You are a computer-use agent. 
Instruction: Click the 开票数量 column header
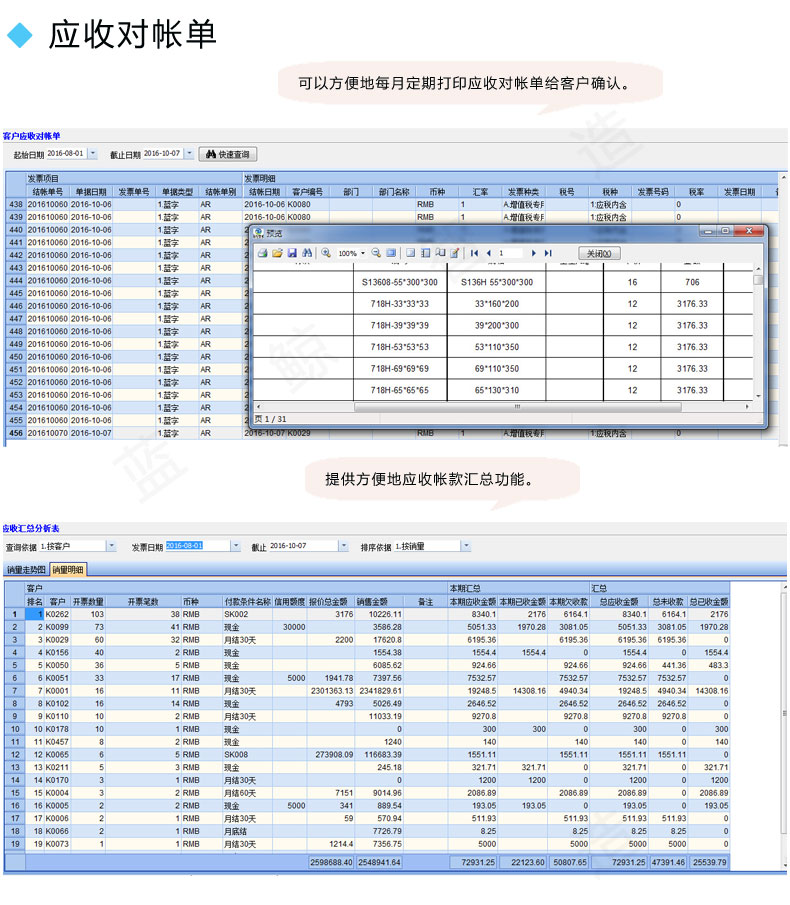pos(88,601)
